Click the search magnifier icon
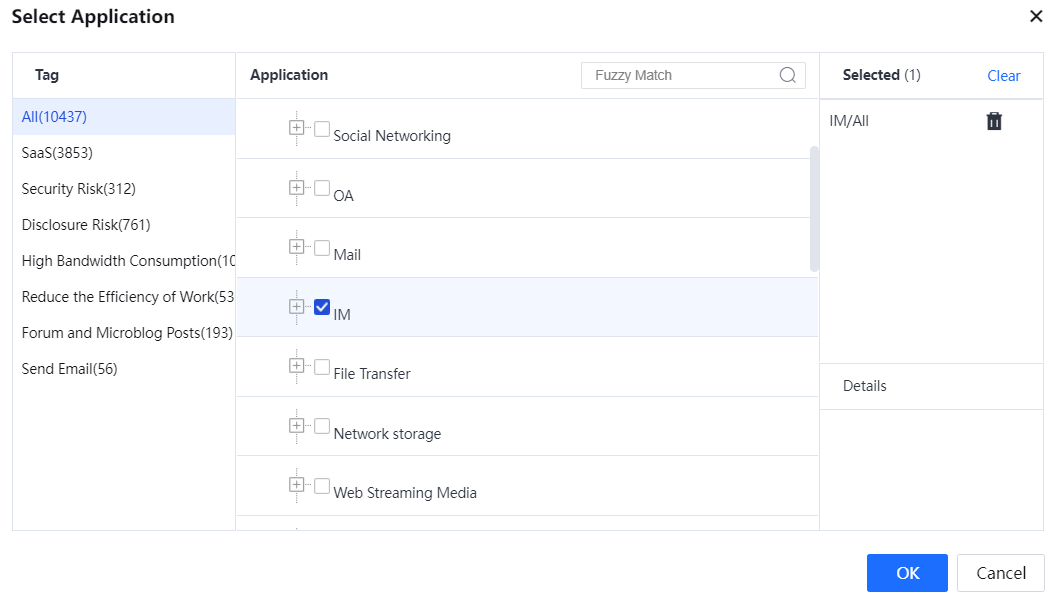 (x=788, y=75)
